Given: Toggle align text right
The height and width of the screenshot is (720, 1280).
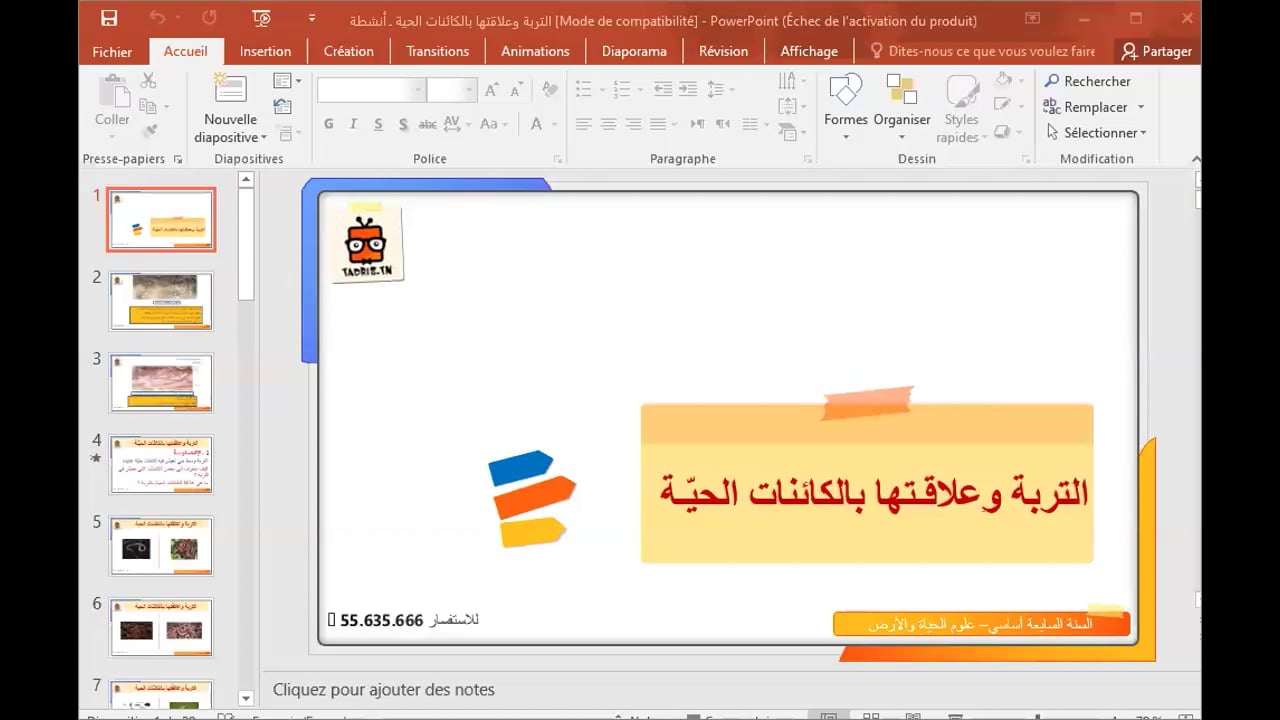Looking at the screenshot, I should click(633, 124).
